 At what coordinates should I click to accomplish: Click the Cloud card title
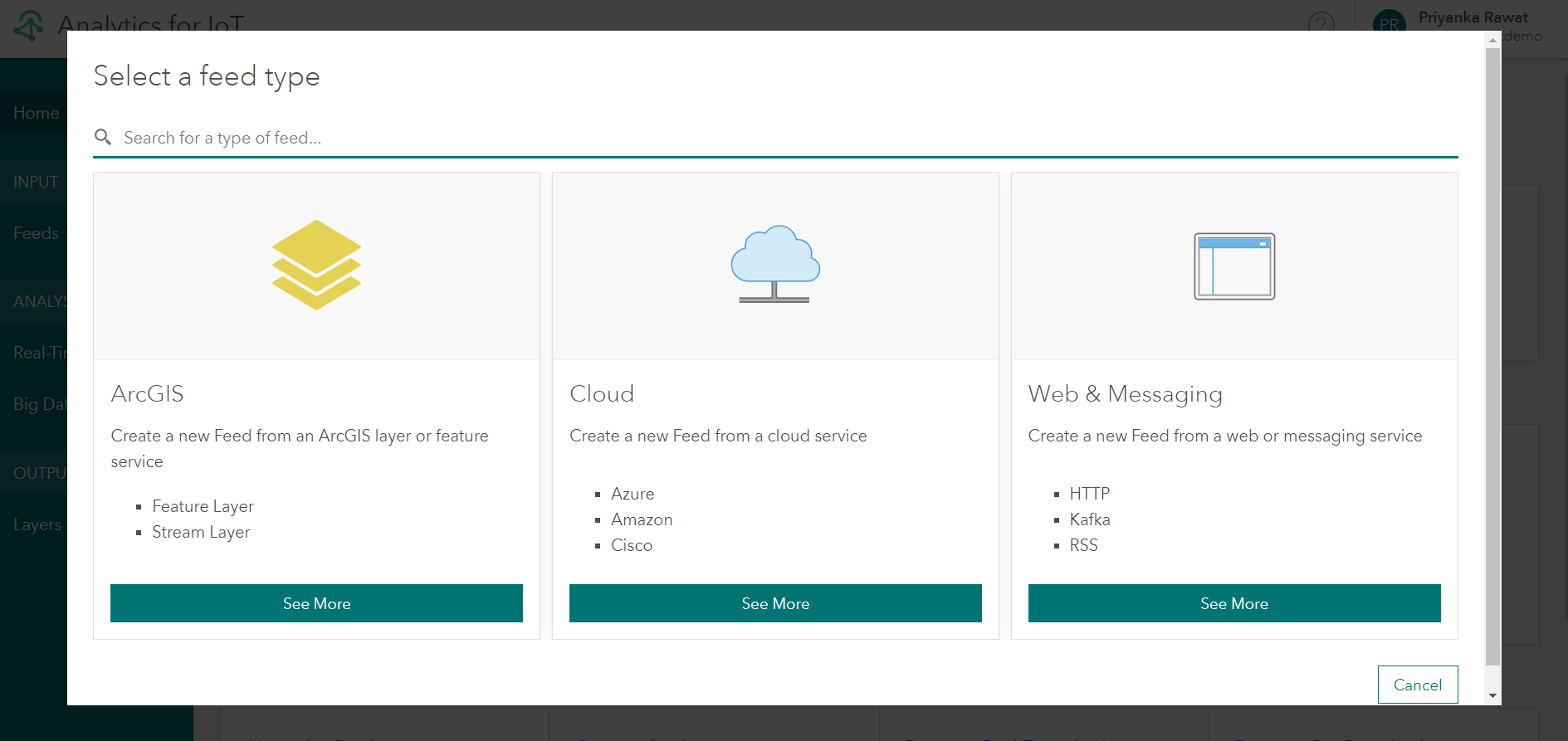point(602,393)
